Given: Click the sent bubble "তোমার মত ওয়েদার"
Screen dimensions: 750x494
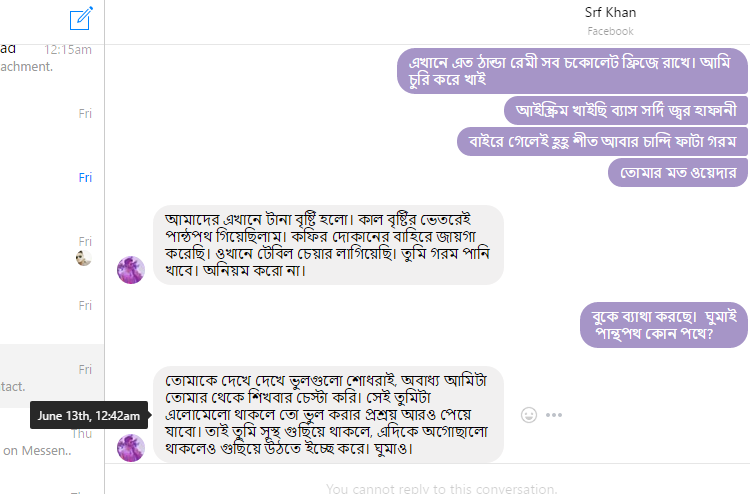Looking at the screenshot, I should (x=677, y=172).
